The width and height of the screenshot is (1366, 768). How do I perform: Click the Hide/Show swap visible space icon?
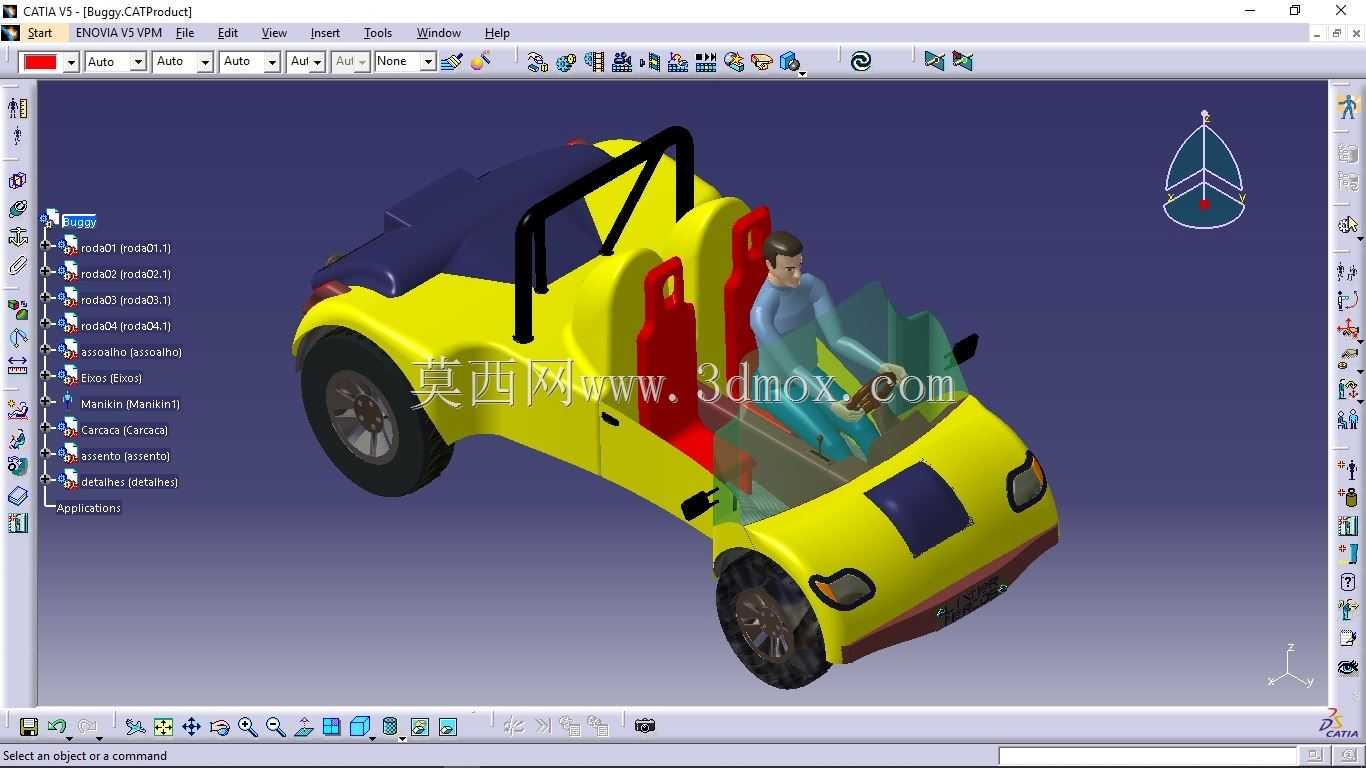pos(448,727)
